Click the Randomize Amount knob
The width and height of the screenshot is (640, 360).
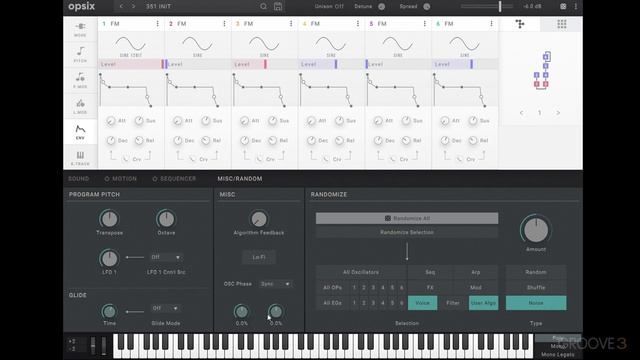click(x=536, y=230)
